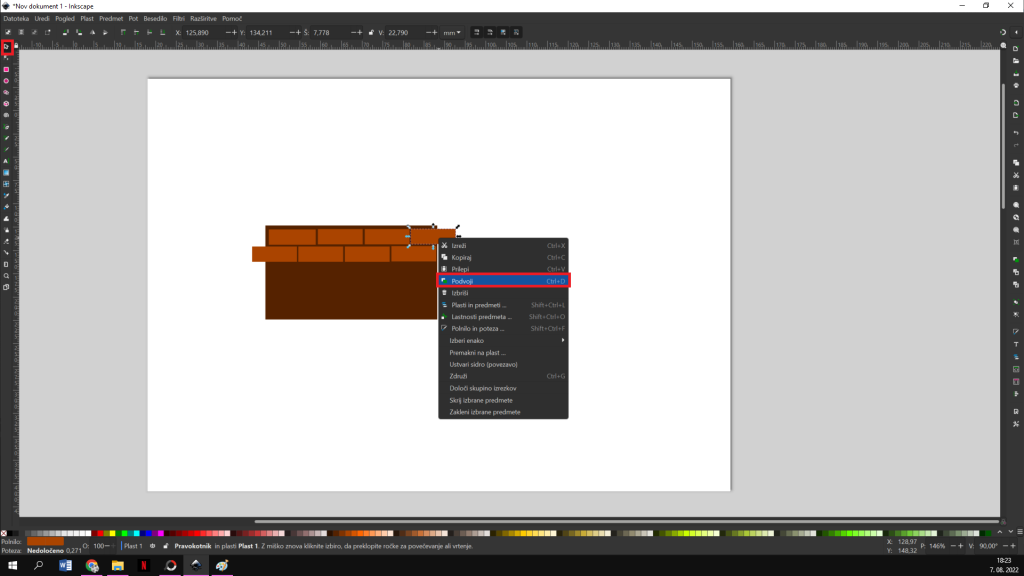Toggle the width/height ratio lock

[371, 32]
